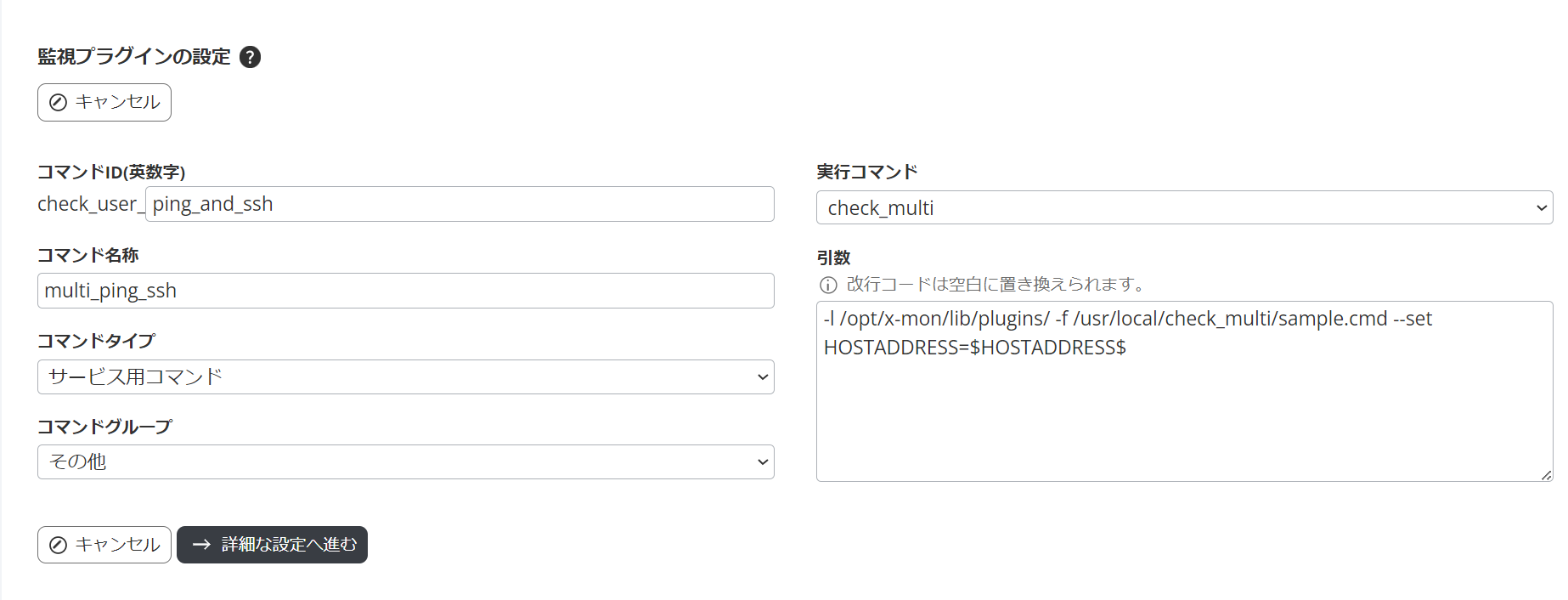This screenshot has width=1568, height=600.
Task: Open the コマンドタイプ dropdown
Action: pos(405,376)
